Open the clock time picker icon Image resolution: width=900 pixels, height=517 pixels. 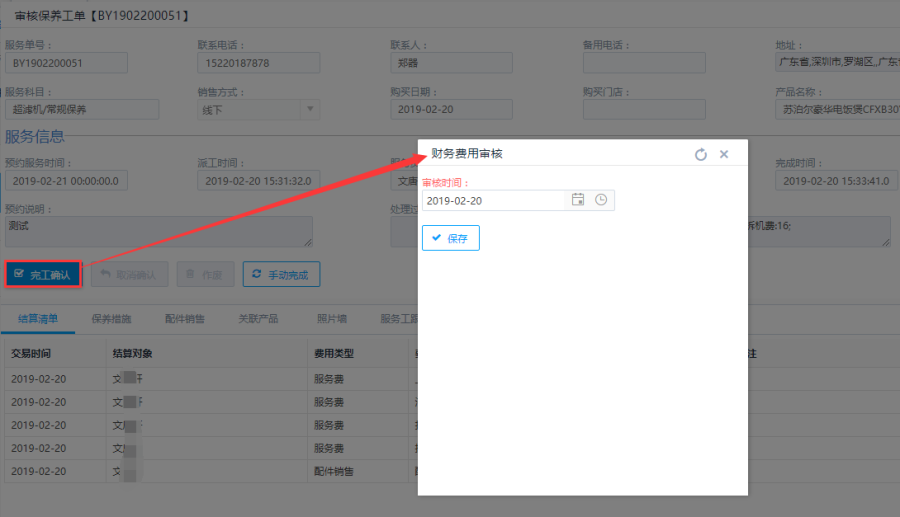[x=601, y=200]
